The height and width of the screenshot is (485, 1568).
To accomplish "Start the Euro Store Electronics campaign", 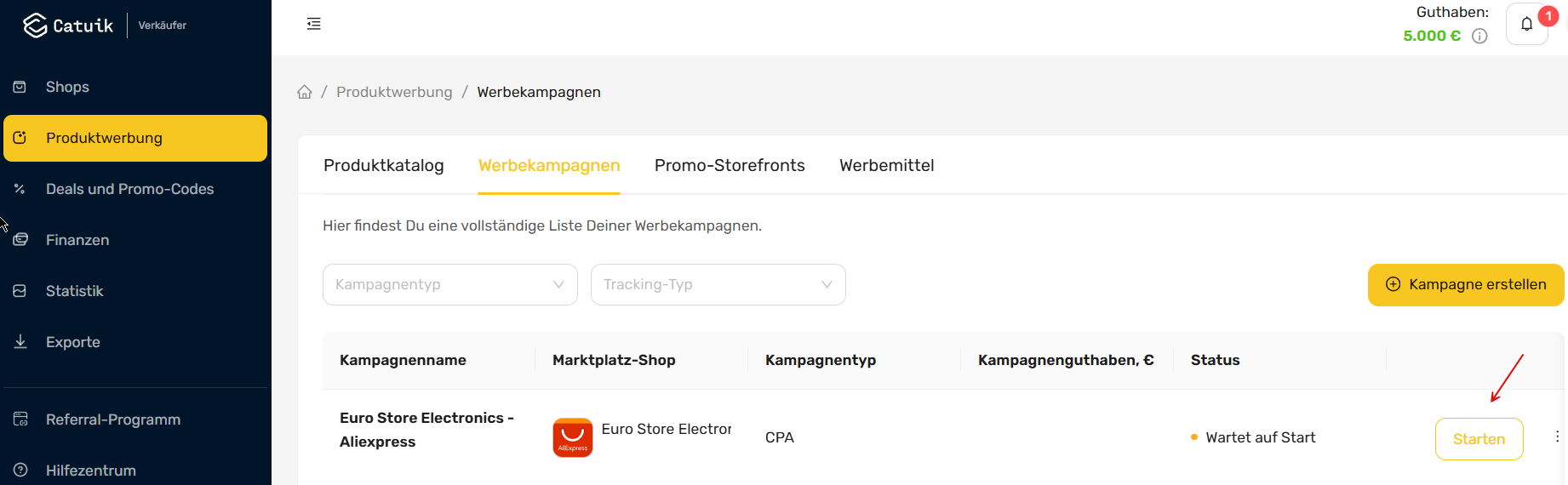I will pos(1479,439).
